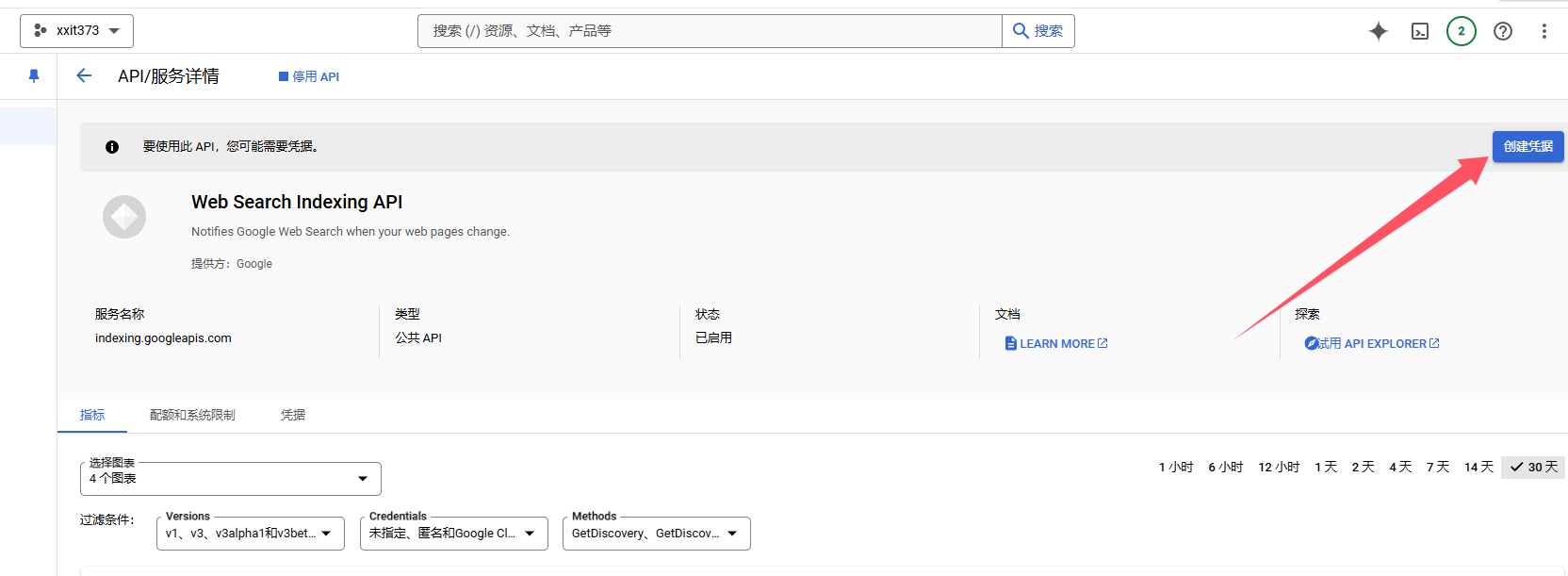The height and width of the screenshot is (576, 1568).
Task: Click the Gemini sparkle icon
Action: click(x=1379, y=31)
